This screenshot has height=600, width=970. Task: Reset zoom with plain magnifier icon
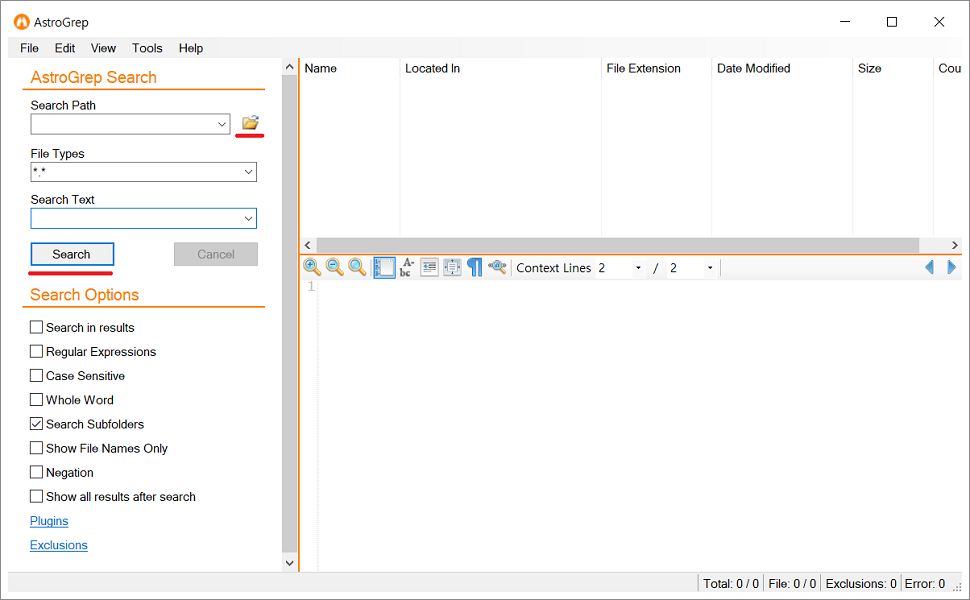(357, 267)
